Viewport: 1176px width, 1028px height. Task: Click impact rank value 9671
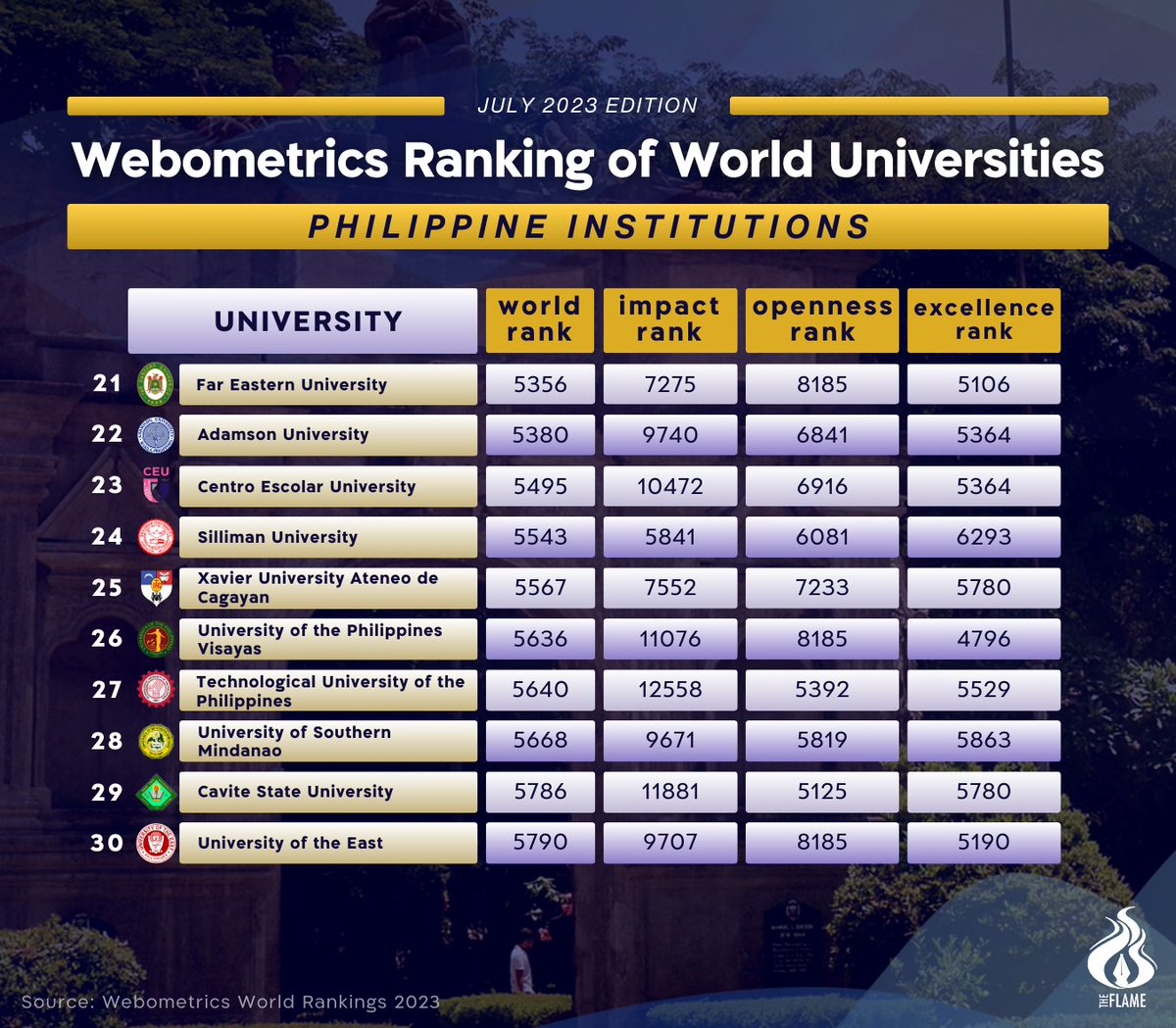[669, 741]
